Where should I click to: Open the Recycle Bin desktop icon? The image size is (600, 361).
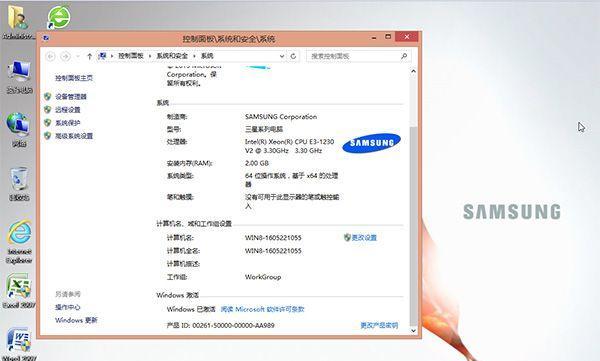coord(19,184)
